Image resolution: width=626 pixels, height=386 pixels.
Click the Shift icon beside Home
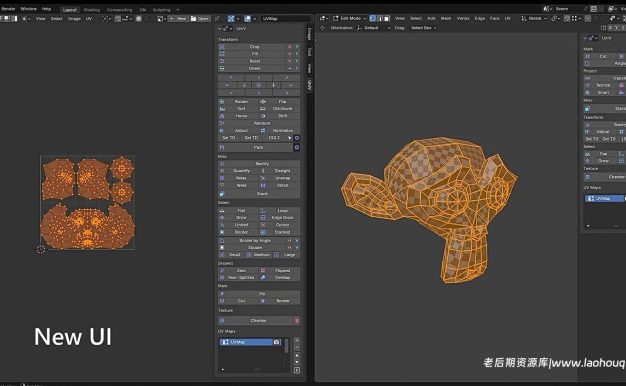click(263, 116)
